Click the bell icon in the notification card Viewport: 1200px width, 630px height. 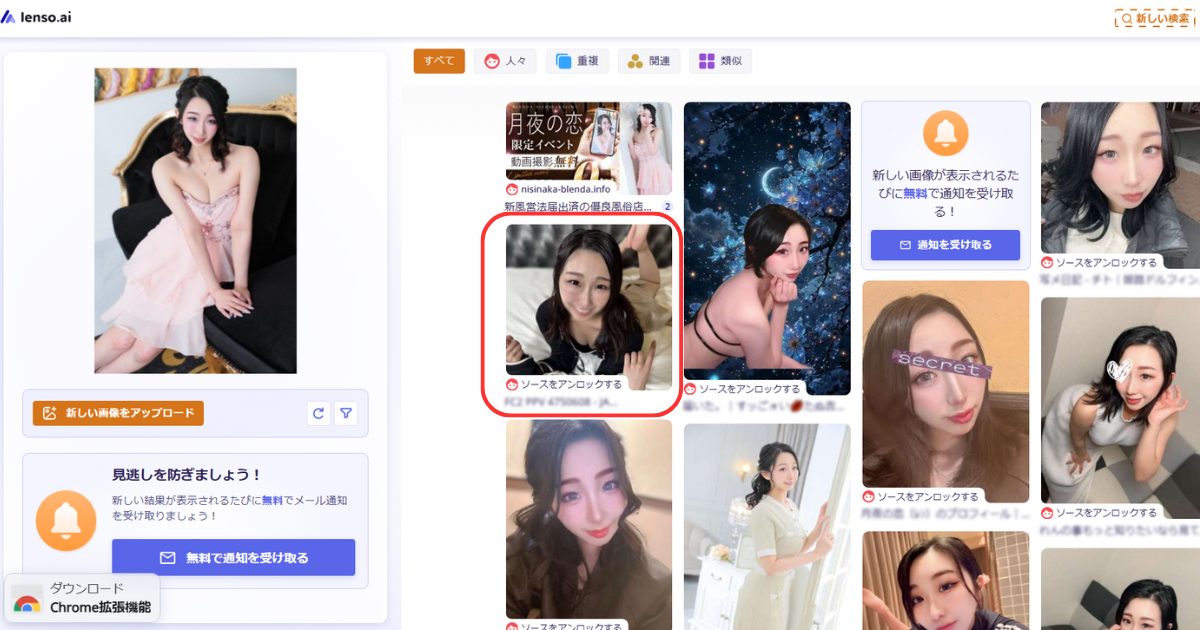point(945,132)
